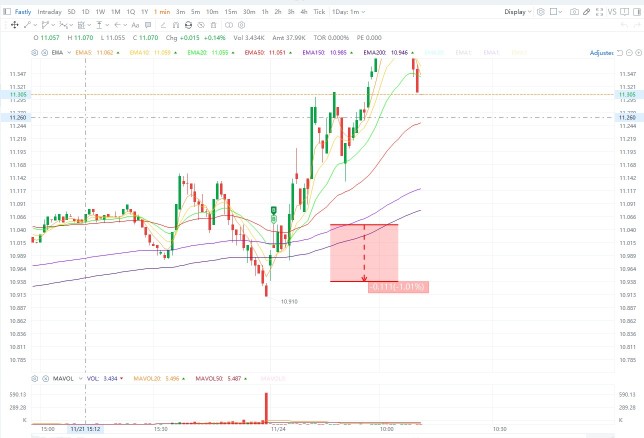
Task: Activate the magnet snap tool
Action: (x=176, y=25)
